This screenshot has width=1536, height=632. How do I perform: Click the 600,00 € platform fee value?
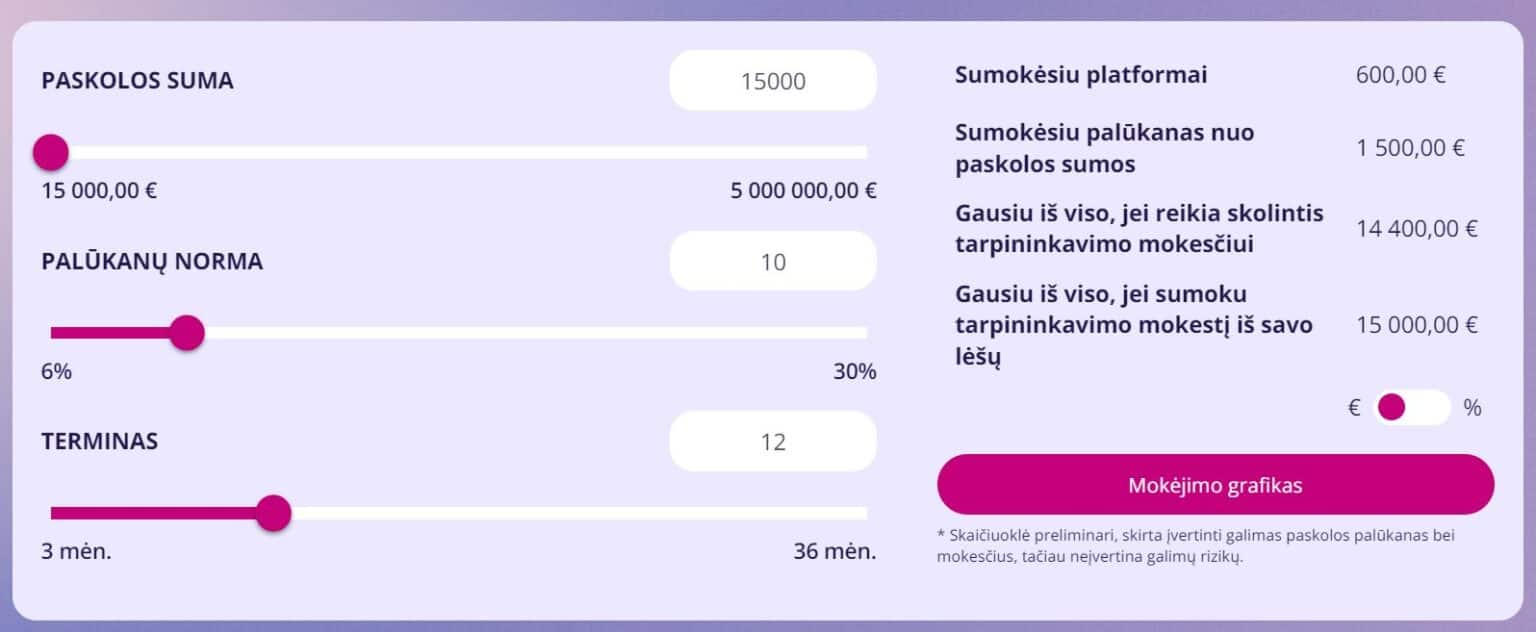(1400, 75)
